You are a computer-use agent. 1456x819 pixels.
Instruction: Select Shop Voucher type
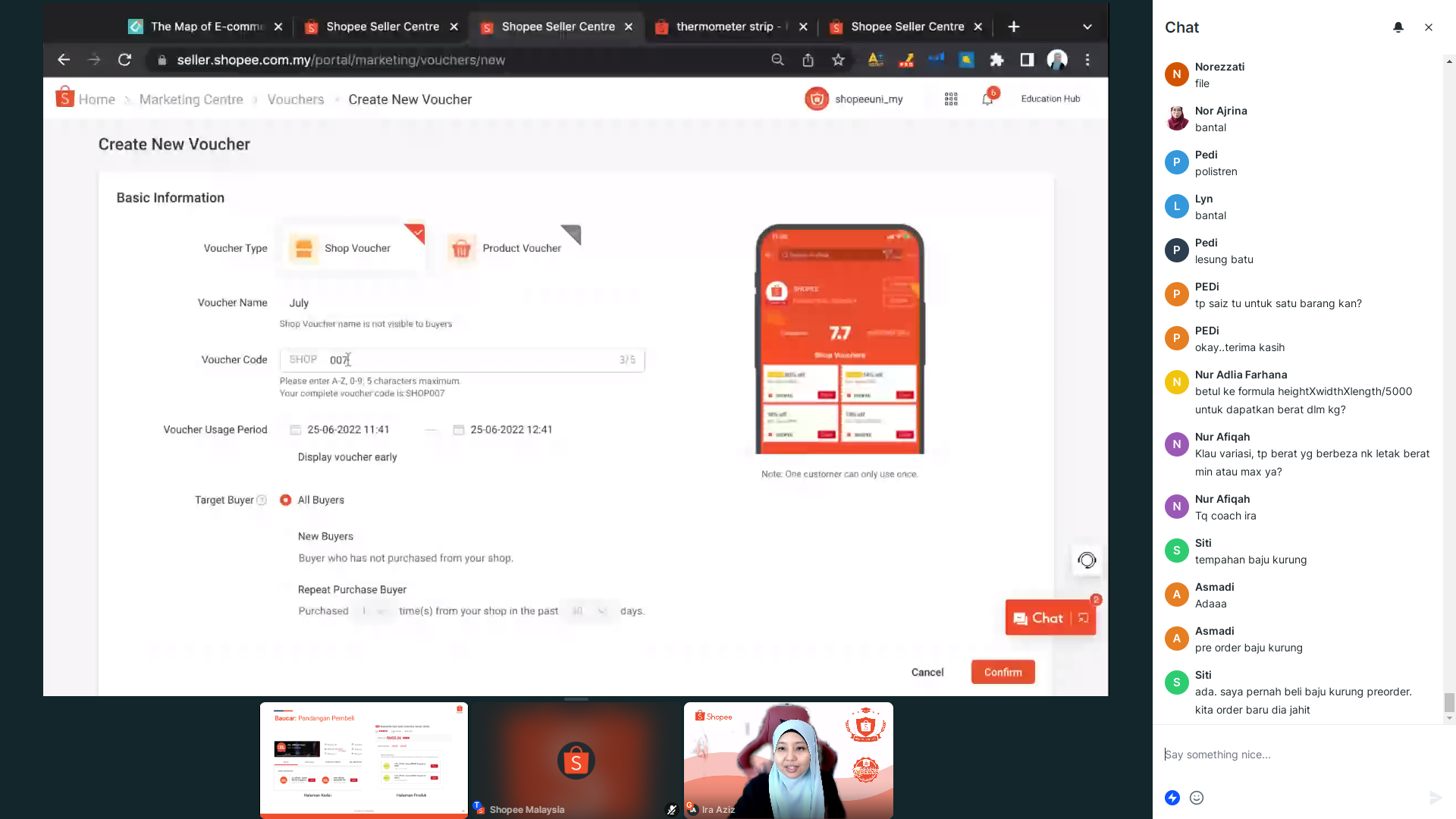tap(353, 248)
